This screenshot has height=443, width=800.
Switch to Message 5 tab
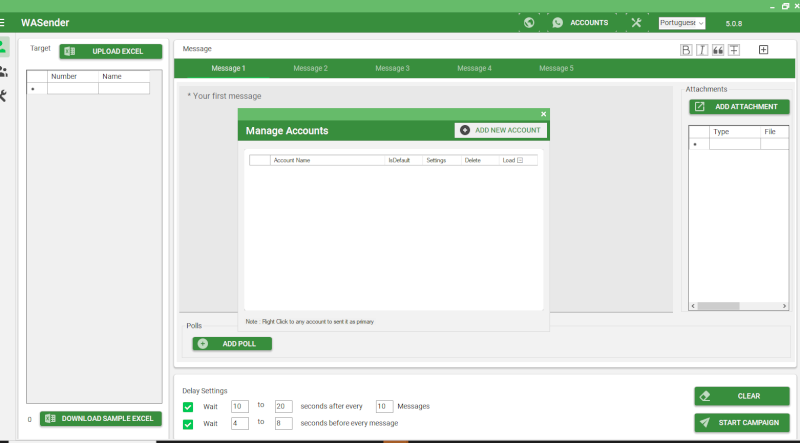[556, 68]
